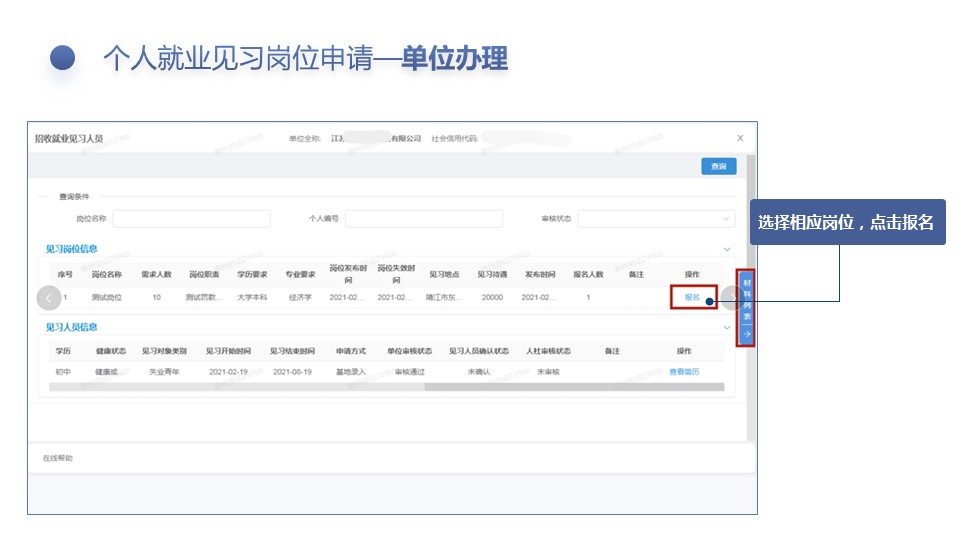Open the 查看简历 link in trainee row
Viewport: 960px width, 540px height.
[x=684, y=371]
